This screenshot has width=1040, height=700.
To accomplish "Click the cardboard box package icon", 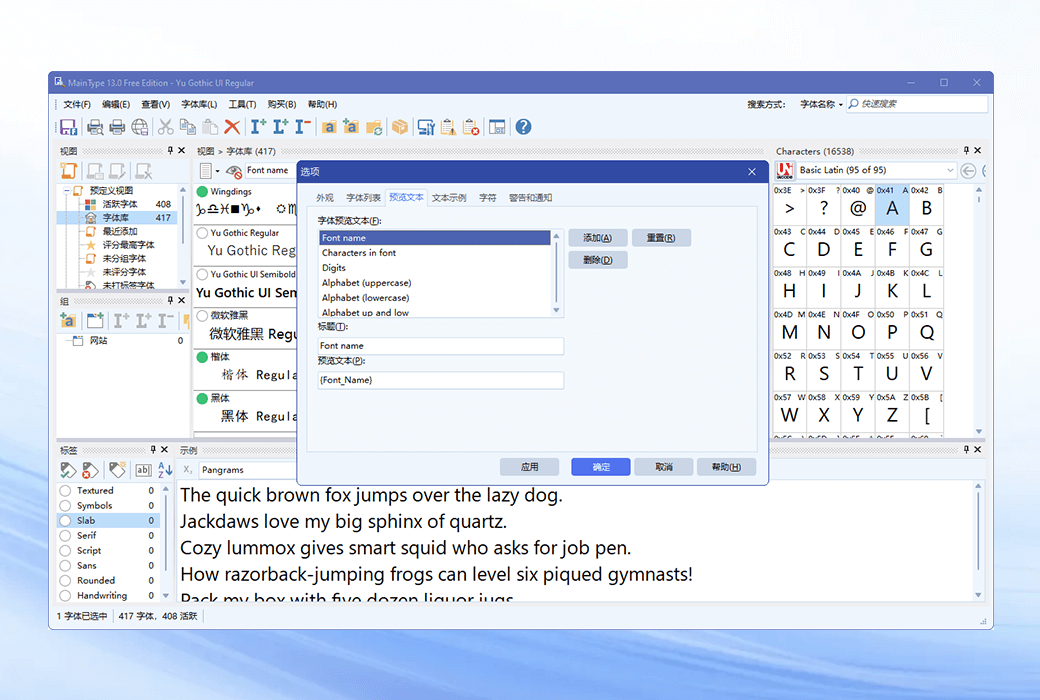I will (x=399, y=127).
